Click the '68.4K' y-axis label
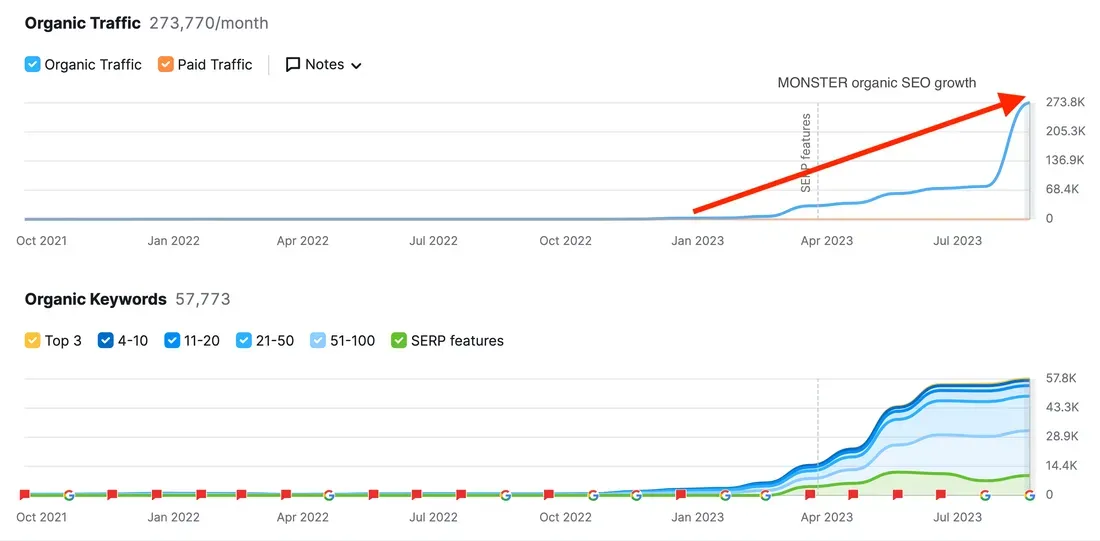The width and height of the screenshot is (1100, 541). [x=1063, y=189]
